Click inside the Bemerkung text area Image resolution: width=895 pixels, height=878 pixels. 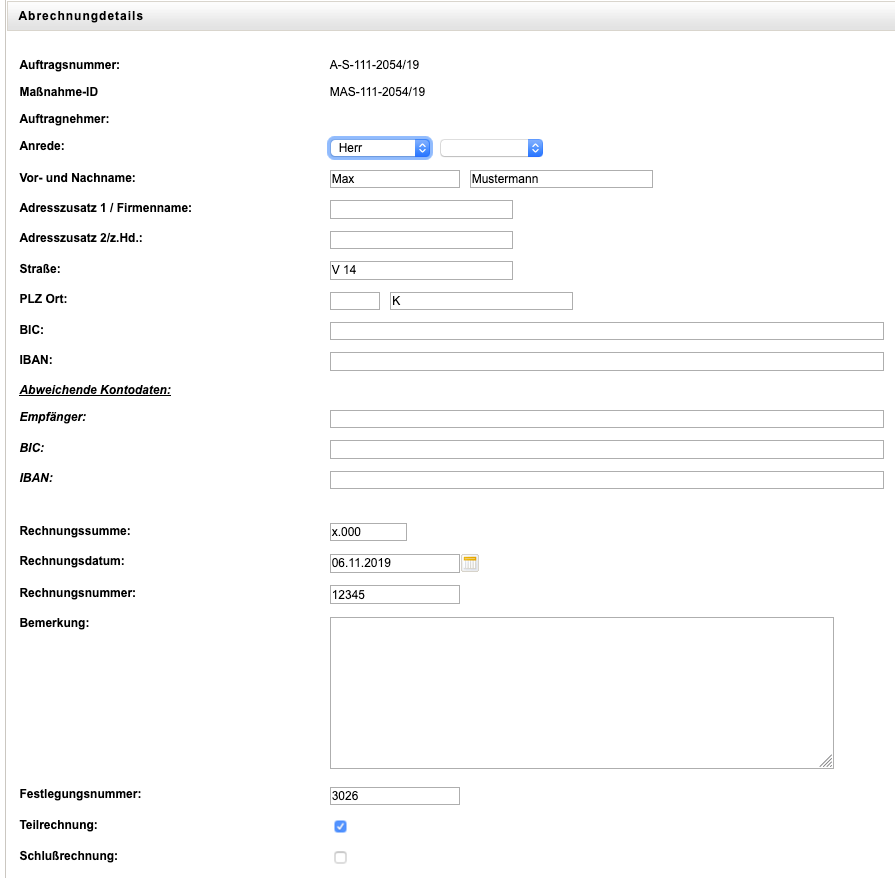pyautogui.click(x=581, y=693)
